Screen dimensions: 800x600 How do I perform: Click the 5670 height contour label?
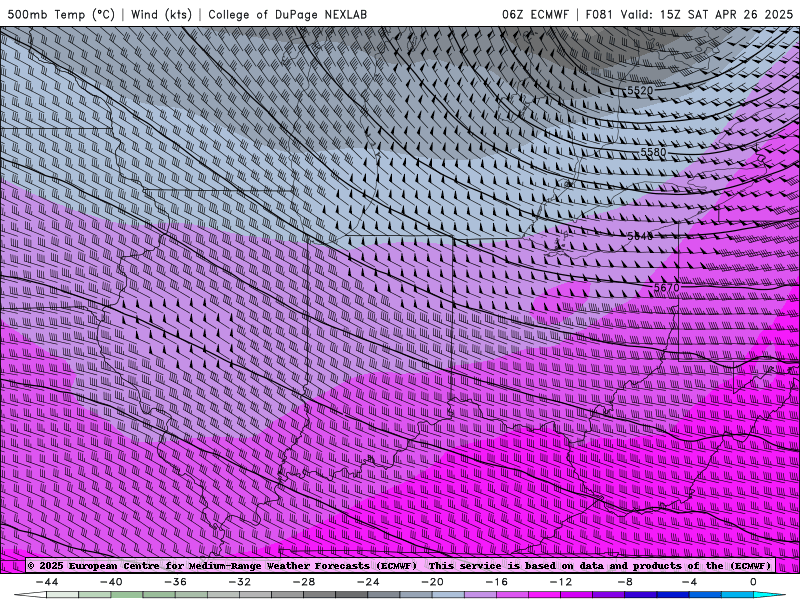666,288
